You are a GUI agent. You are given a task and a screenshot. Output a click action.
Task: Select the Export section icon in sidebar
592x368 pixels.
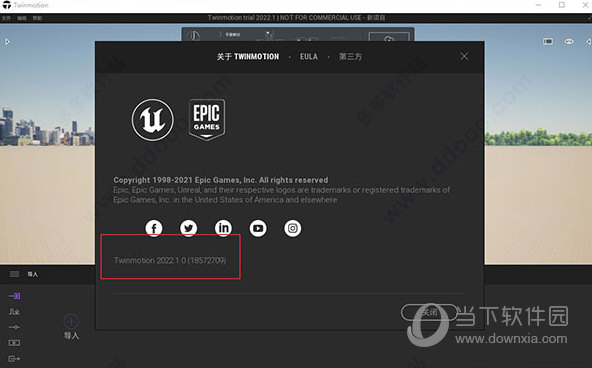pyautogui.click(x=14, y=359)
